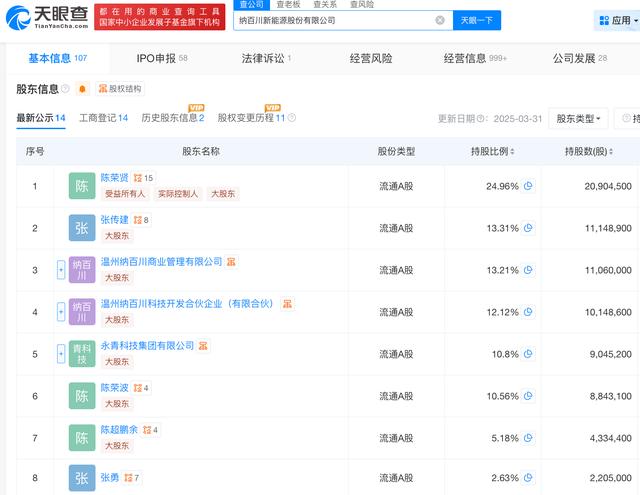Open shareholder 陈荣贤 link
This screenshot has height=495, width=640.
pos(114,178)
